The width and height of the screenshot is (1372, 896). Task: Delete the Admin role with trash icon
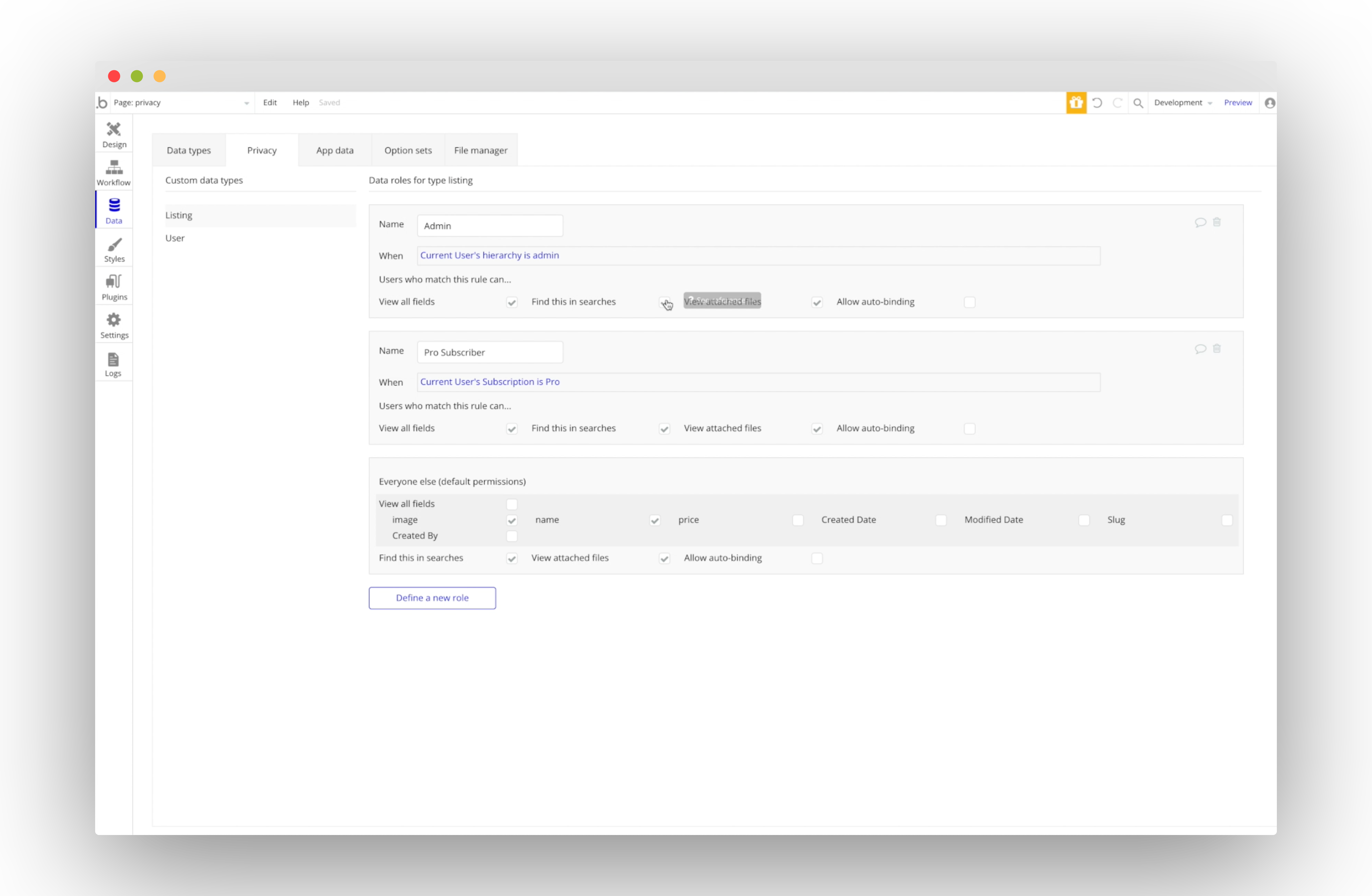(x=1217, y=222)
